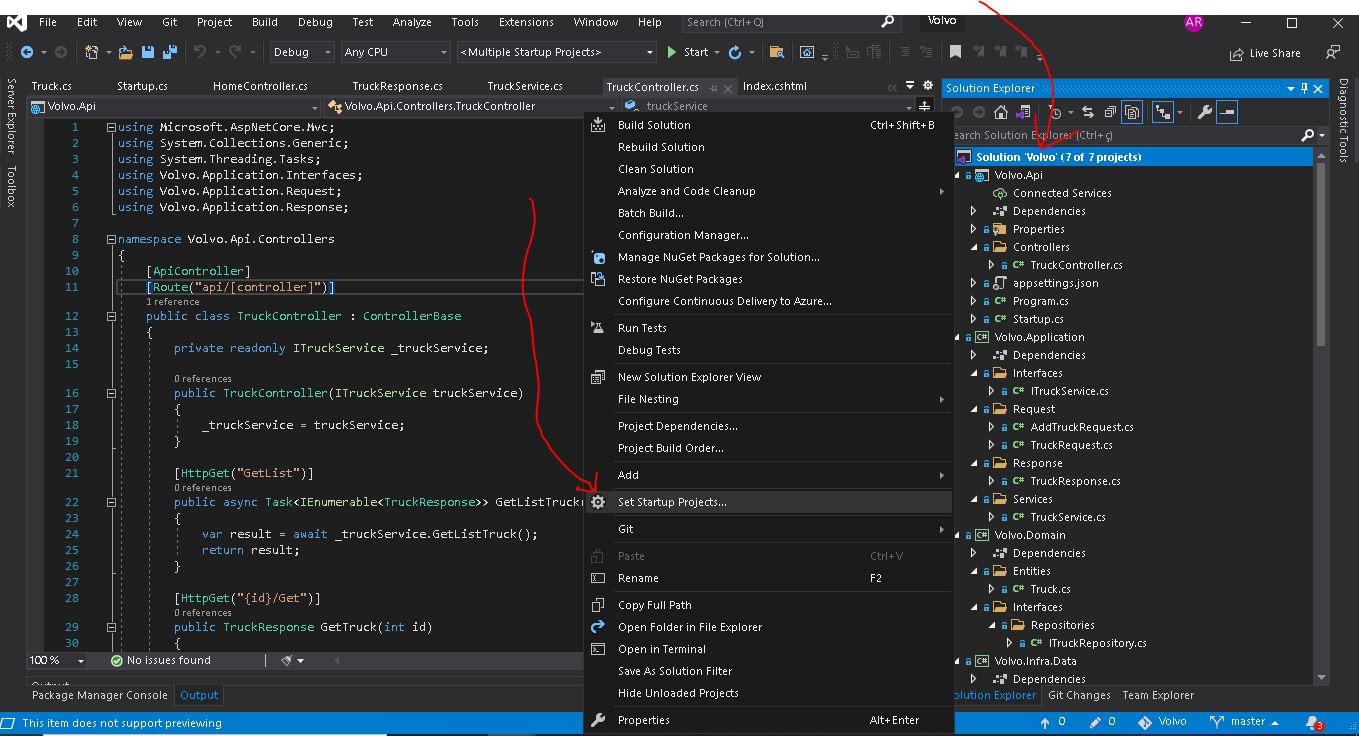Click the Sync with Active Document icon
Image resolution: width=1359 pixels, height=736 pixels.
tap(1087, 113)
